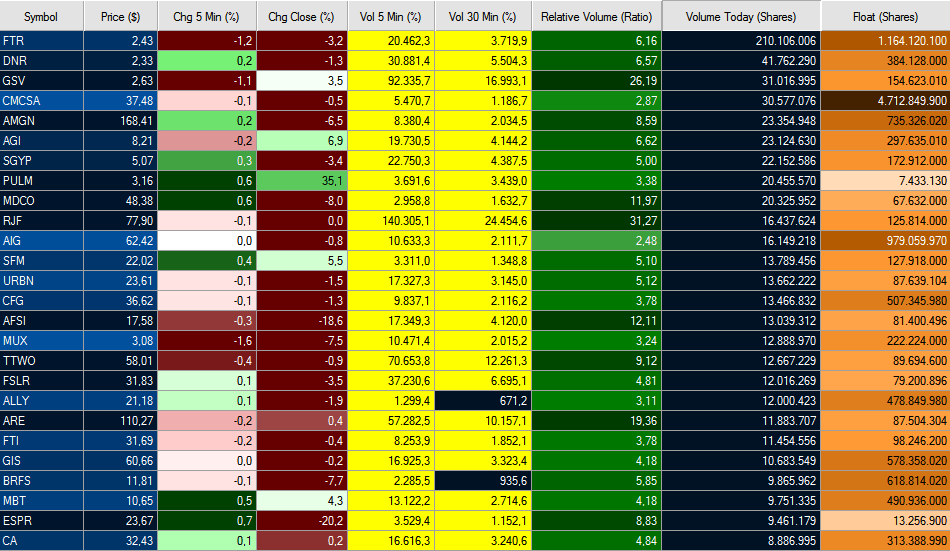Click the Chg 5 Min (%) column header
This screenshot has height=551, width=950.
[x=207, y=16]
